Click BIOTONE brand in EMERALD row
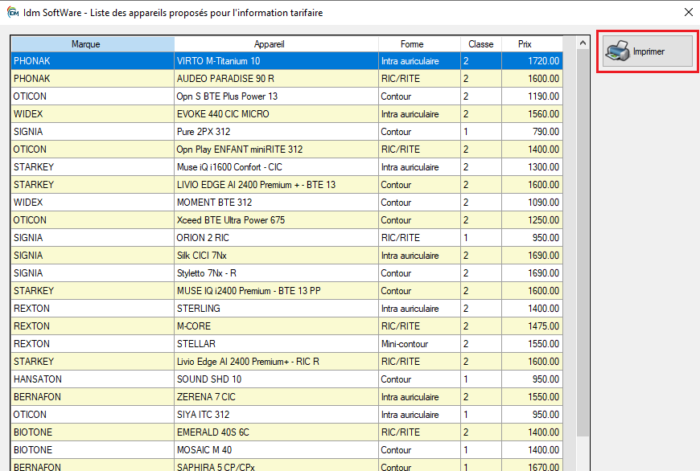The height and width of the screenshot is (471, 700). pos(92,432)
